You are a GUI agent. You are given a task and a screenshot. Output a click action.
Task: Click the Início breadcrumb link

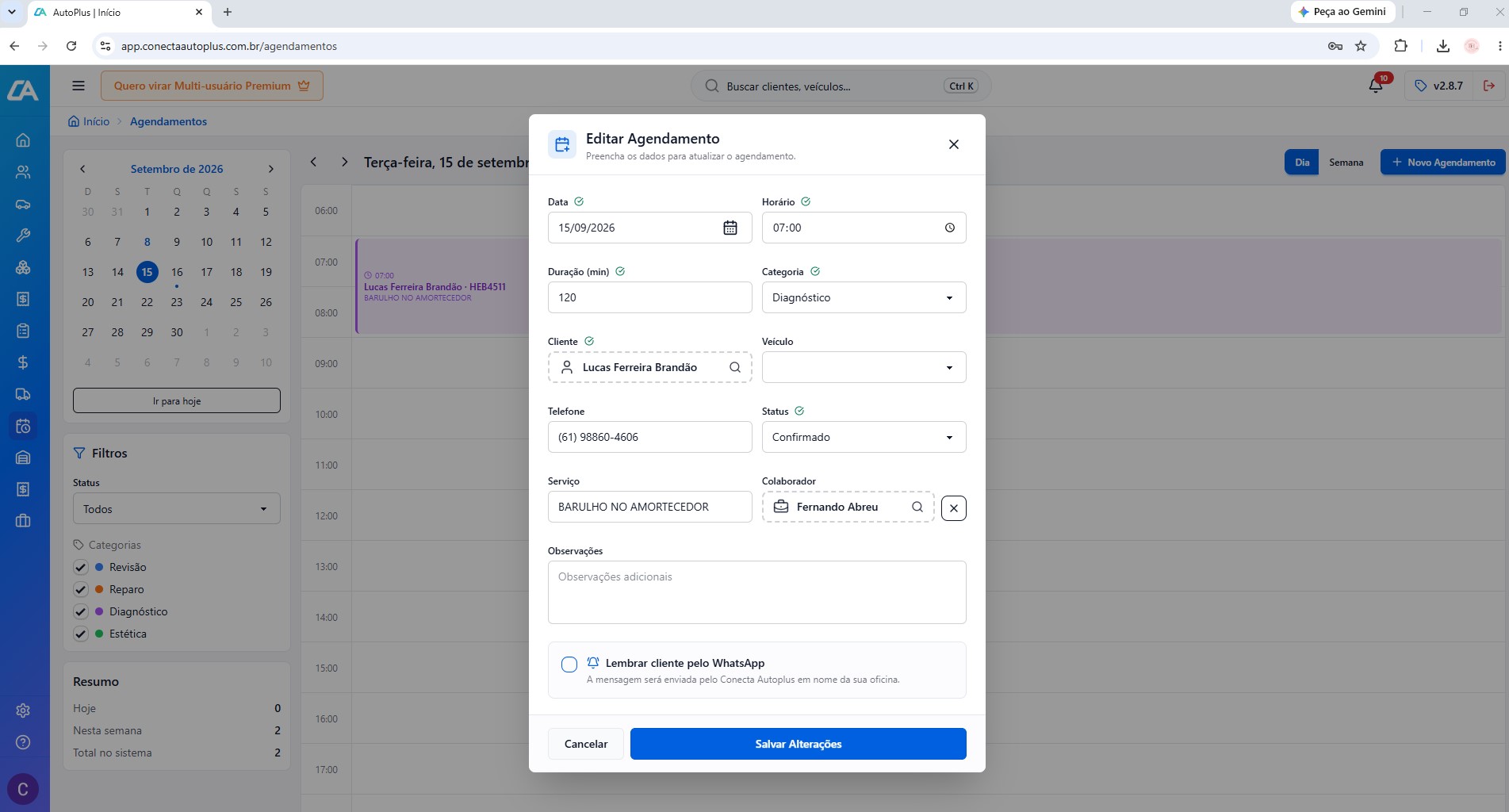(89, 121)
